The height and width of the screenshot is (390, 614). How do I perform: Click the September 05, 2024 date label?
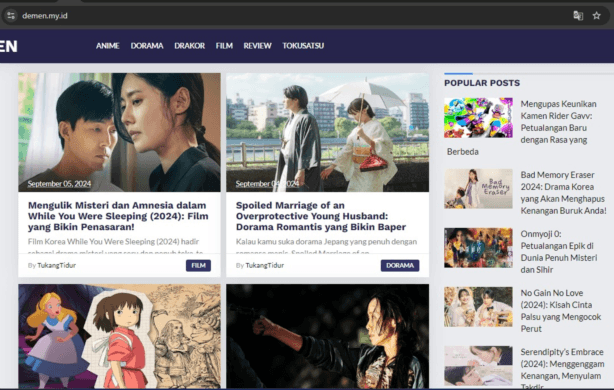tap(59, 184)
